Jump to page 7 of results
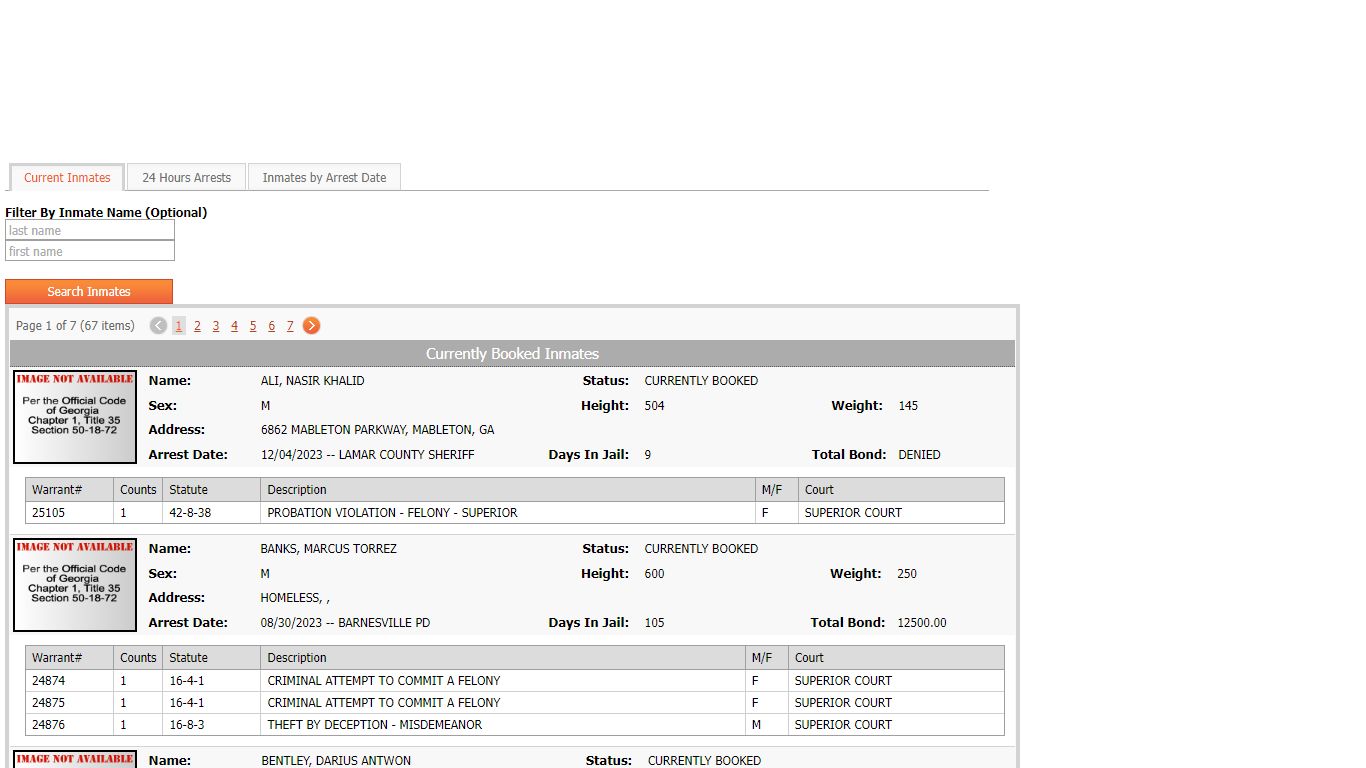 pos(290,326)
